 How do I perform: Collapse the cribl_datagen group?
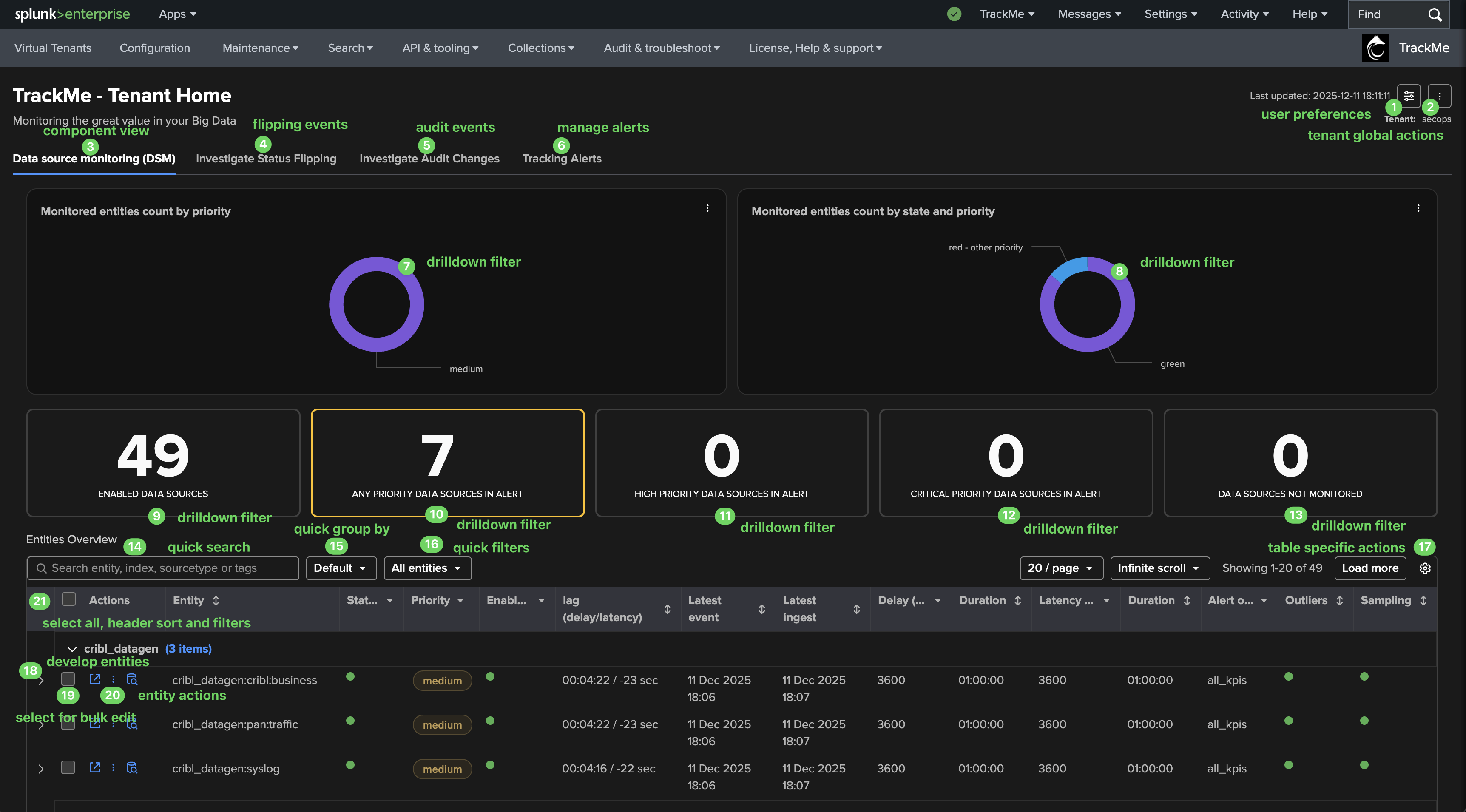coord(72,649)
